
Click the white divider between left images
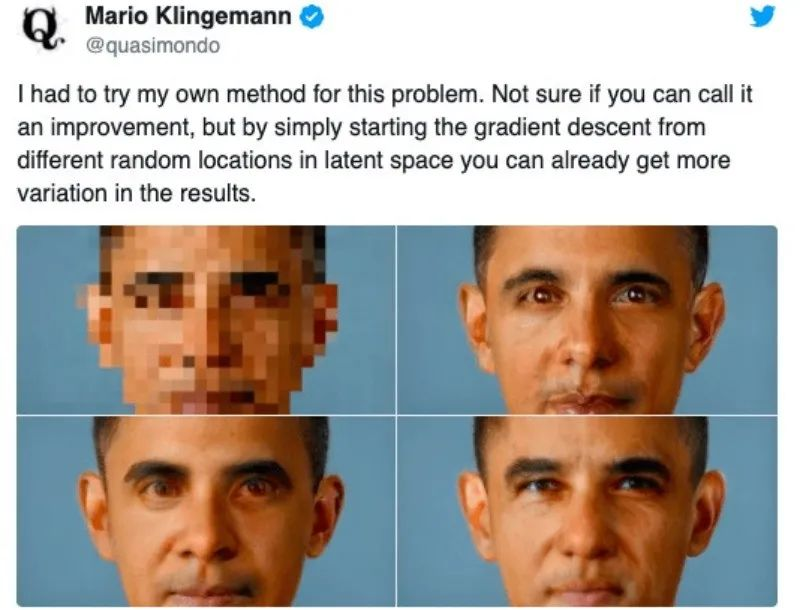click(206, 415)
